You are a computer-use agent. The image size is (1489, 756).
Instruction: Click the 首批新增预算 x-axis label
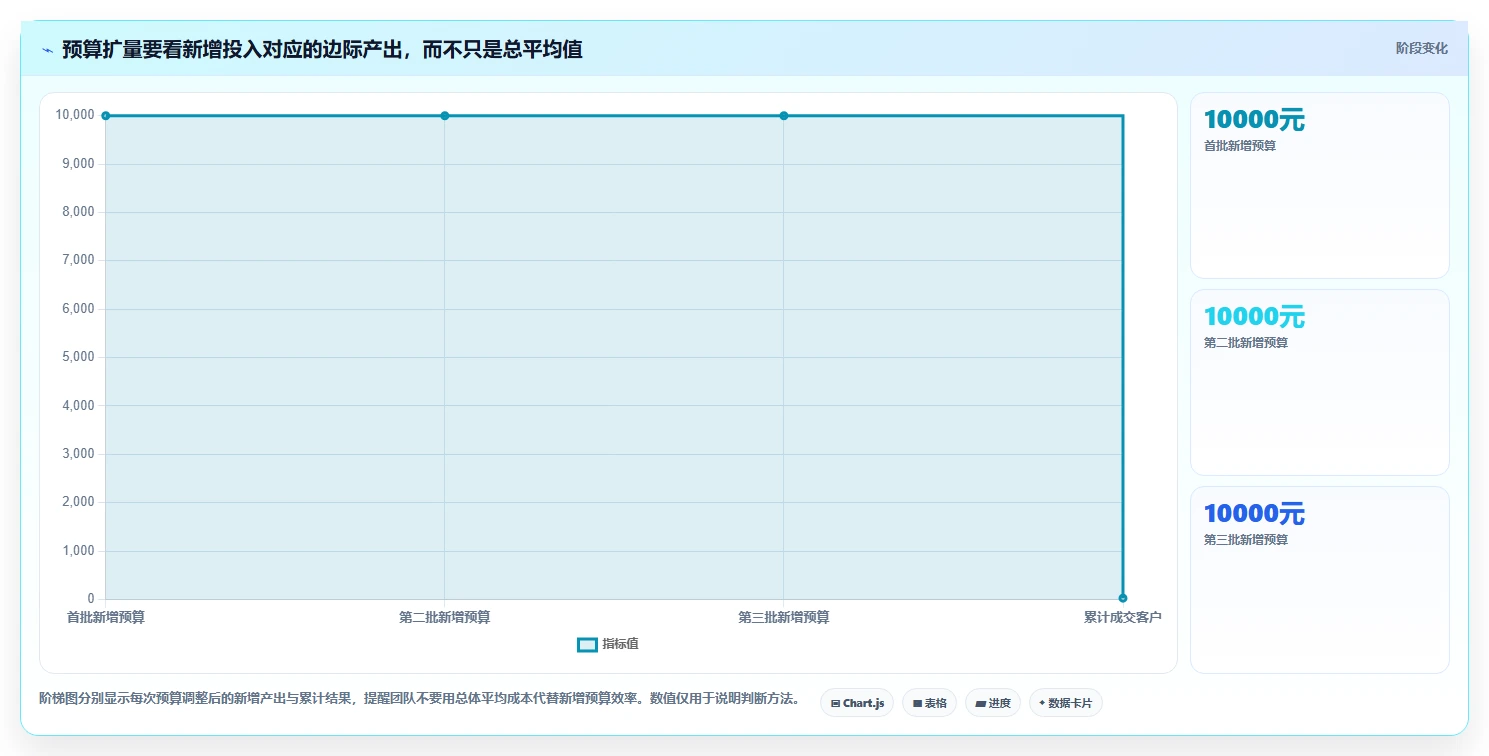click(x=106, y=617)
